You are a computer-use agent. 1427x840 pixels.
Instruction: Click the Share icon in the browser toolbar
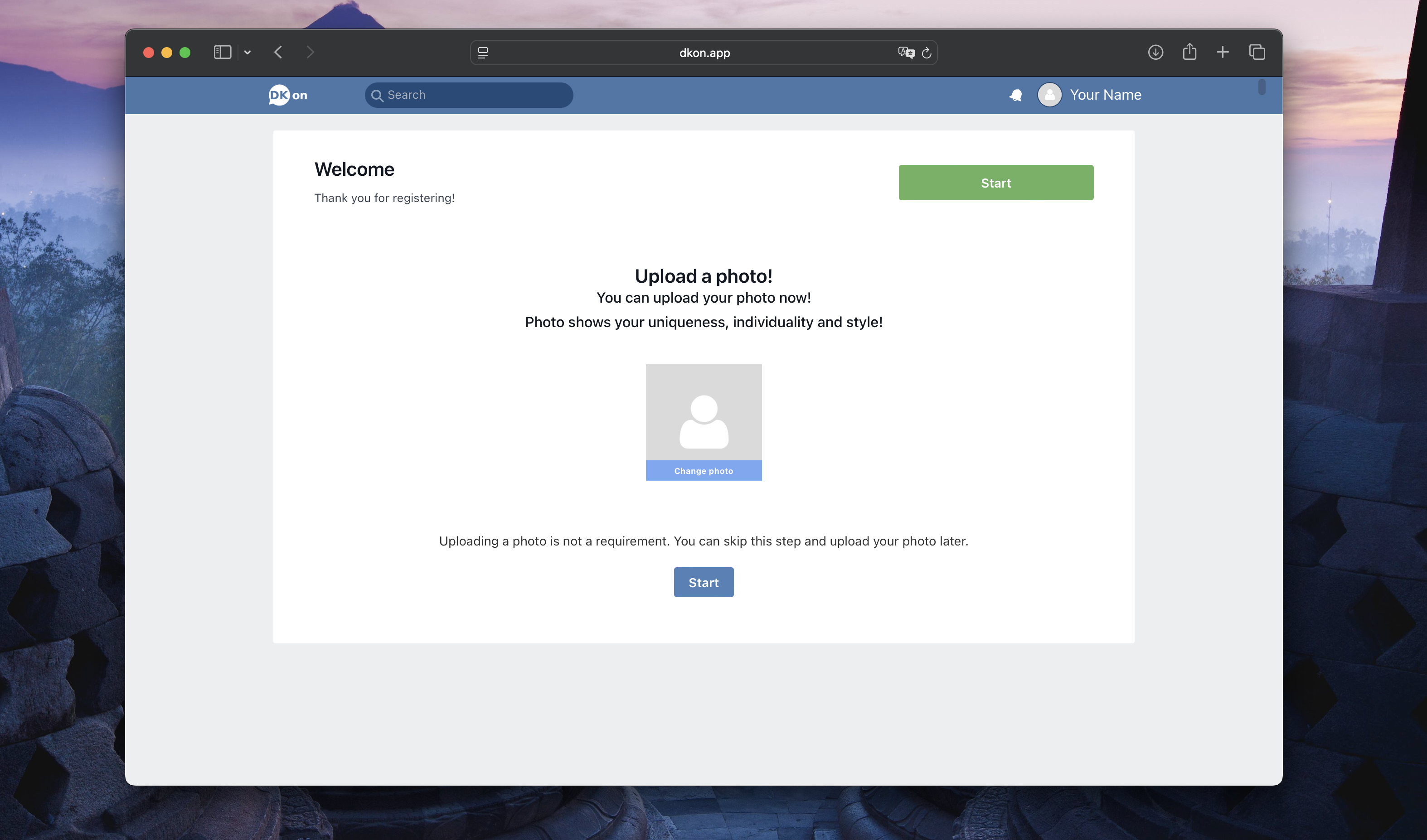pyautogui.click(x=1189, y=53)
